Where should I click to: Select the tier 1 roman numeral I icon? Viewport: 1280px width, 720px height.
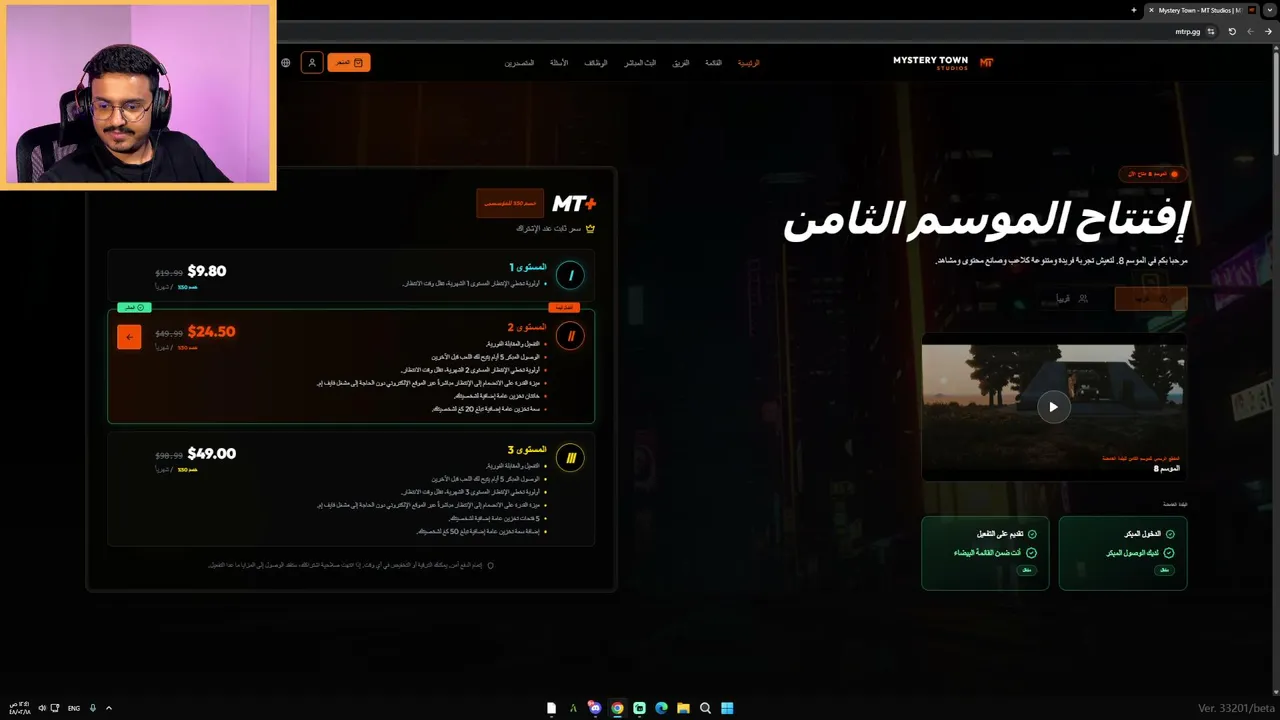click(x=571, y=275)
